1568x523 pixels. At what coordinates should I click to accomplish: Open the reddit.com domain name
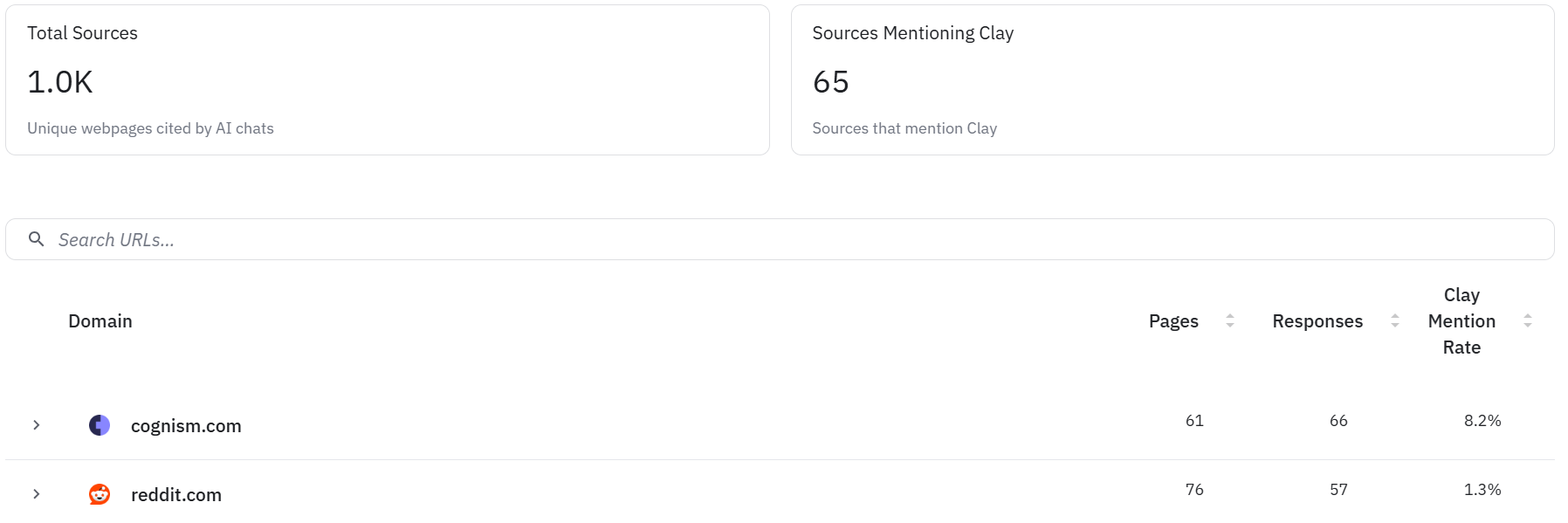pos(176,495)
